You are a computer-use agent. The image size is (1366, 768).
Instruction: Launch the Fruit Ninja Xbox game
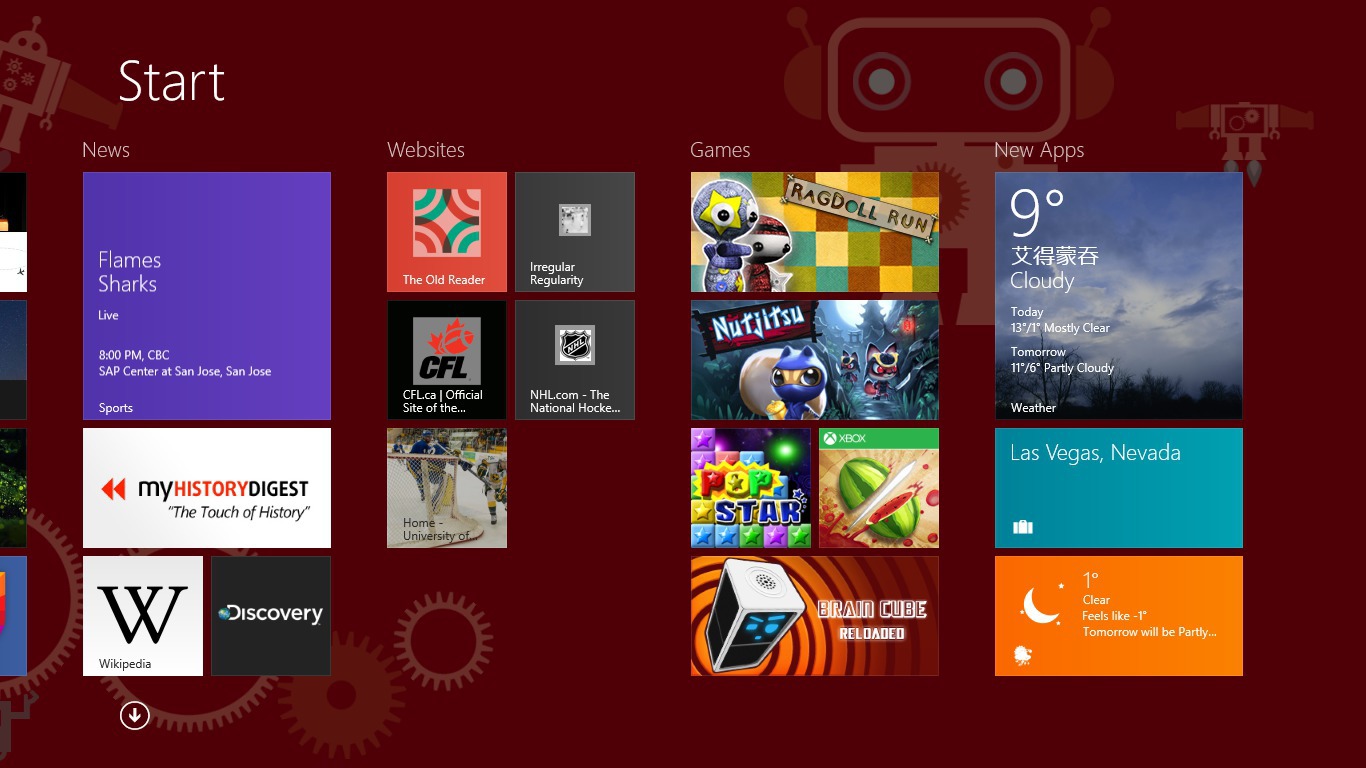click(879, 488)
